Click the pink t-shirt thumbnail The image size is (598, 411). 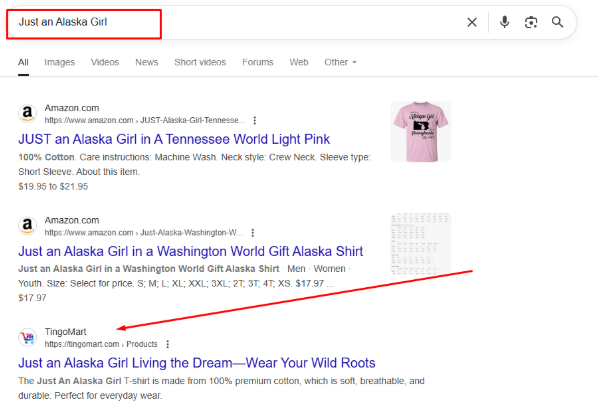421,132
